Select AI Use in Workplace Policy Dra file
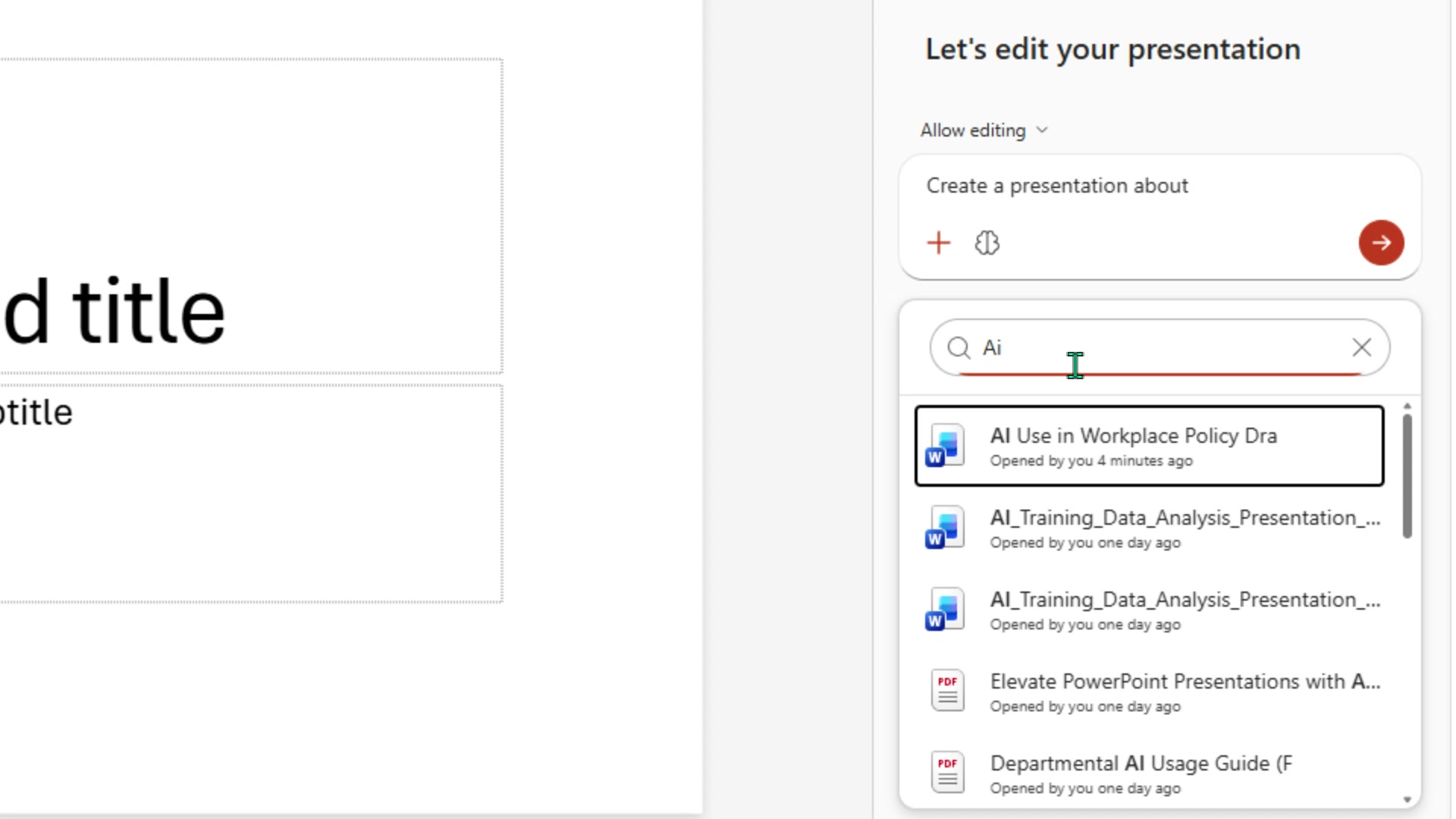This screenshot has height=819, width=1456. click(1149, 446)
